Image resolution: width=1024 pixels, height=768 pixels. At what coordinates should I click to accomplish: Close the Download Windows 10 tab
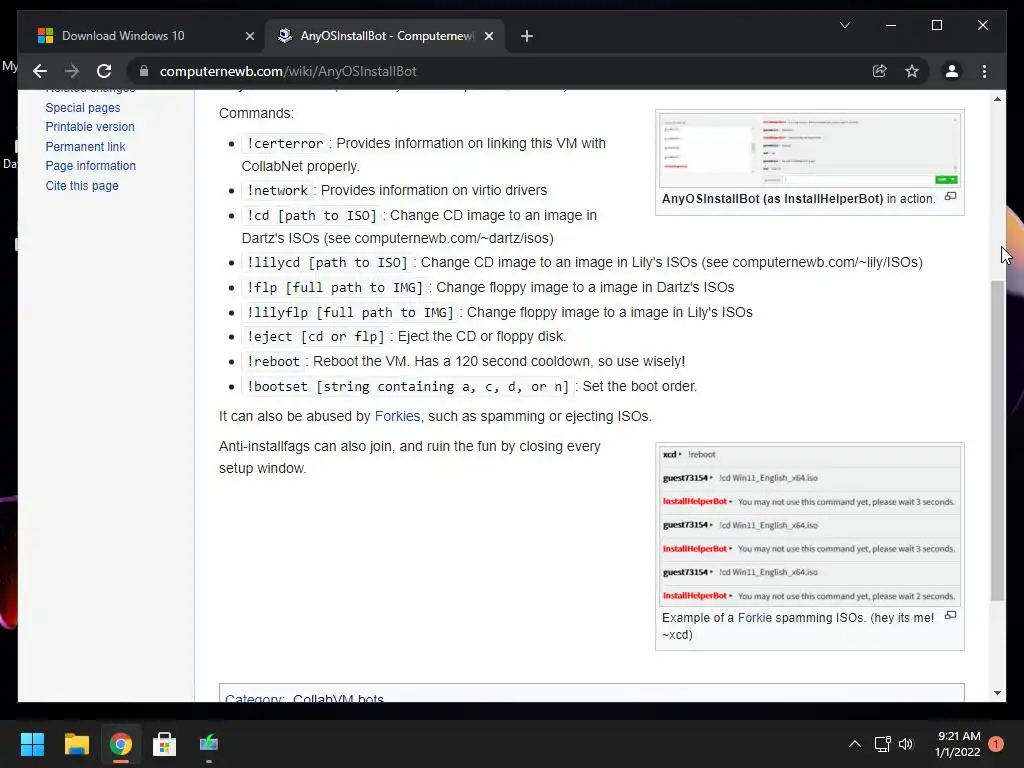249,36
